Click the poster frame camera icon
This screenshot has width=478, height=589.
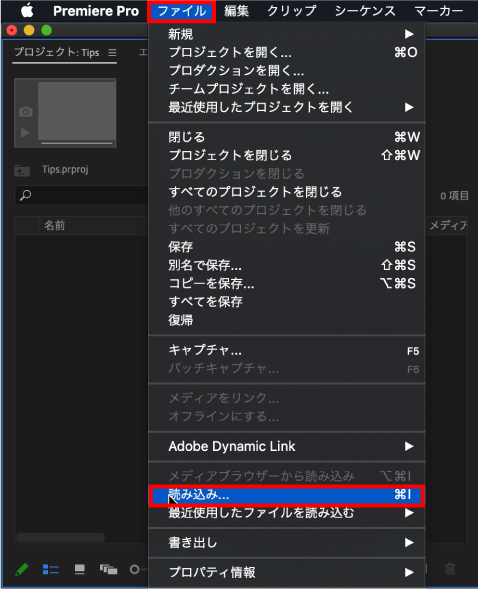coord(26,112)
